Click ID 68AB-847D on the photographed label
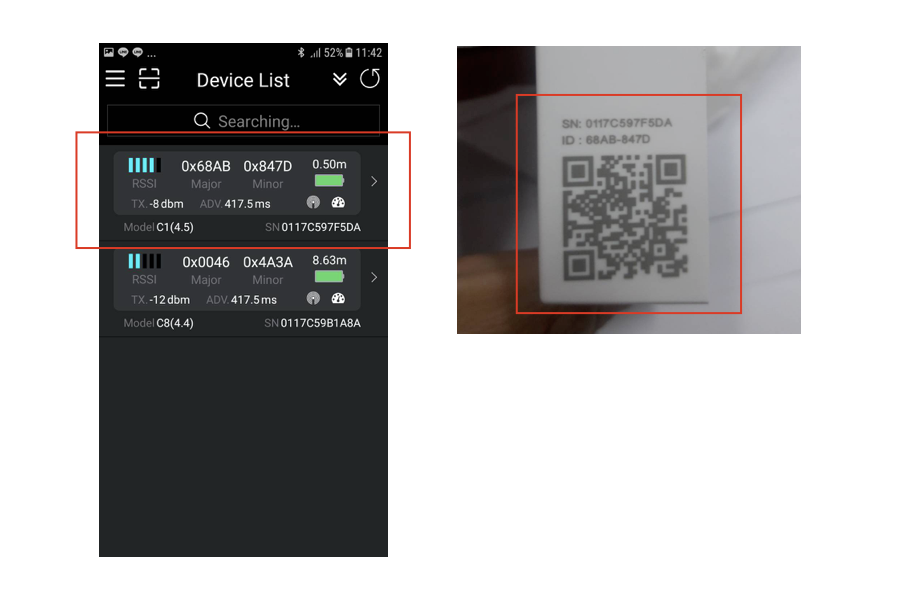Screen dimensions: 900x600 click(x=606, y=140)
